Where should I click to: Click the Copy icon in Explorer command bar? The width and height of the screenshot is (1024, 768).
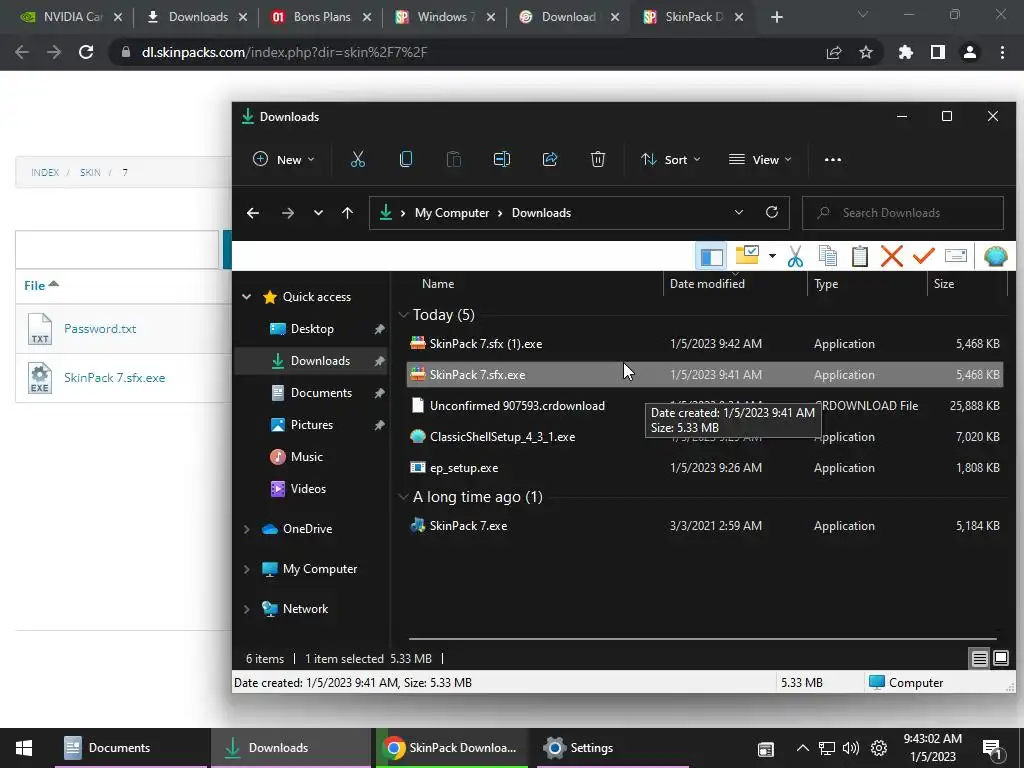[406, 159]
